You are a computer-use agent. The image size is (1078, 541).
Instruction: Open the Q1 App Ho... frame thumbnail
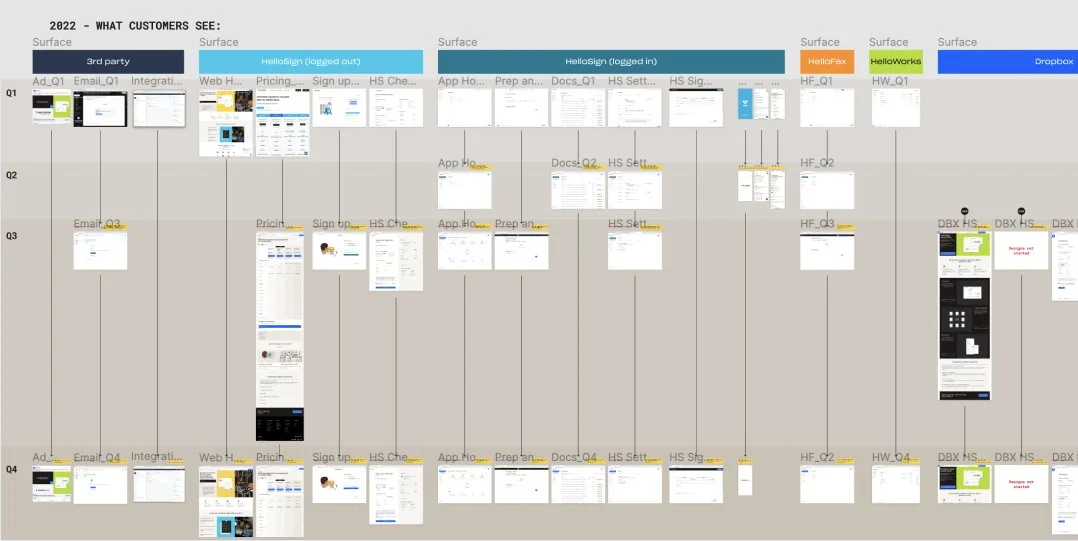465,108
